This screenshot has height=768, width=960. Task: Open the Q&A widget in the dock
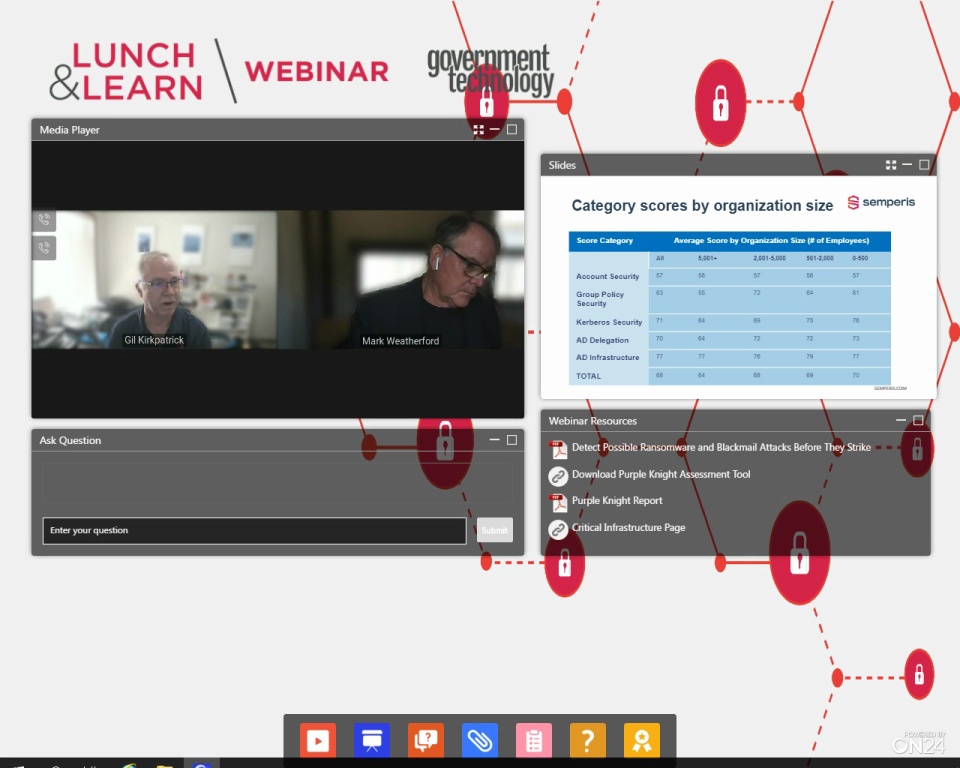(426, 740)
